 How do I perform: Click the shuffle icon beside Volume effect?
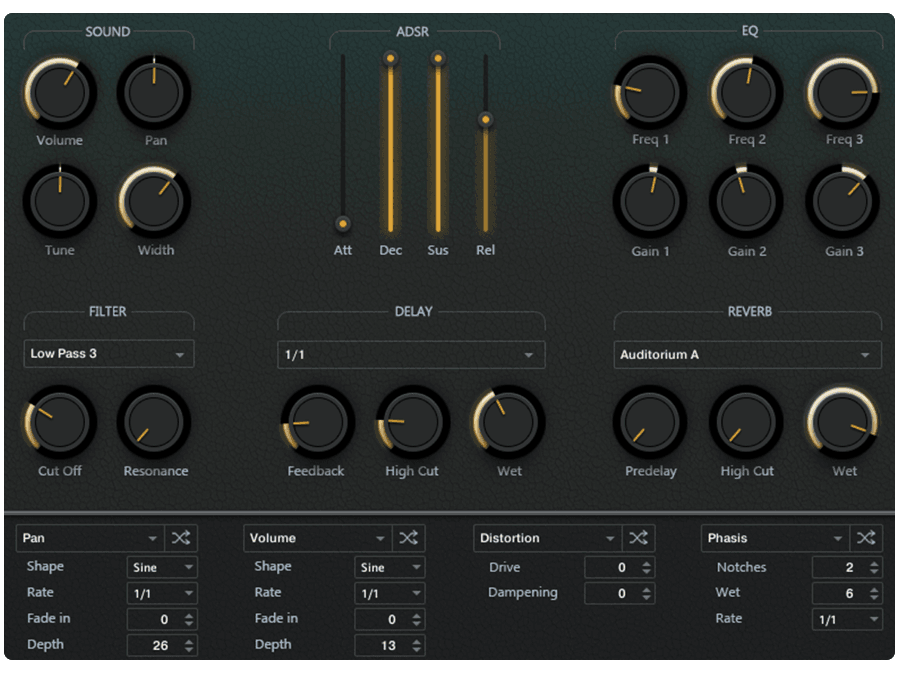(408, 538)
